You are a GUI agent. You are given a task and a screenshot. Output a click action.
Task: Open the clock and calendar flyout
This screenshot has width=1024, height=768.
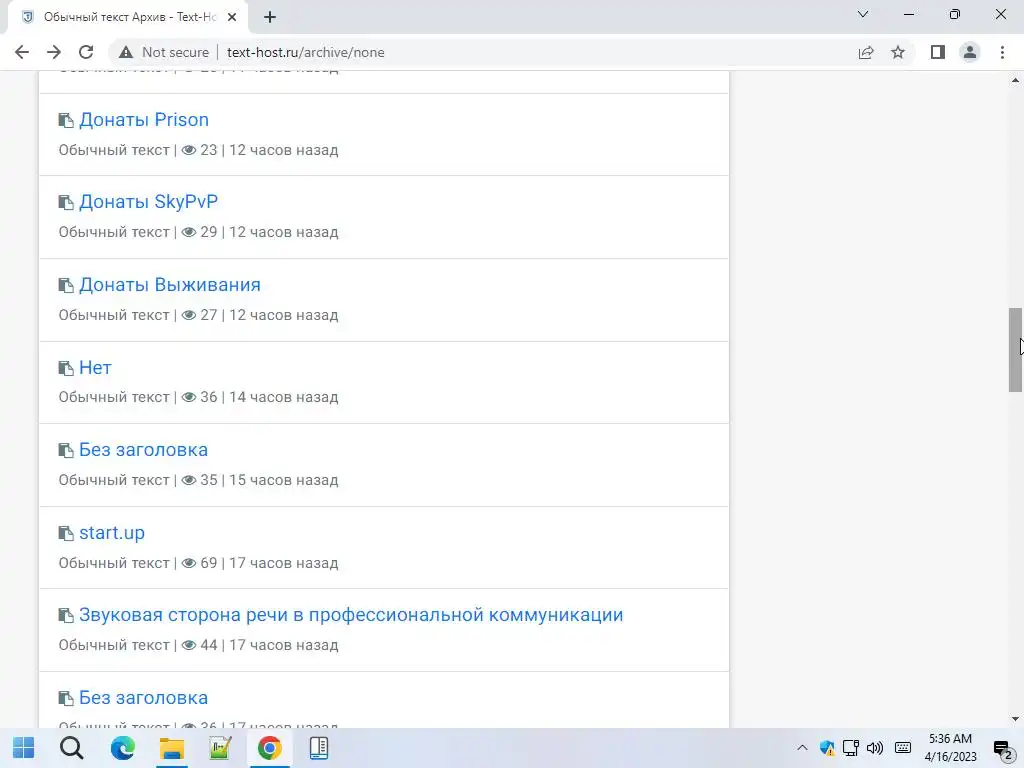click(950, 748)
